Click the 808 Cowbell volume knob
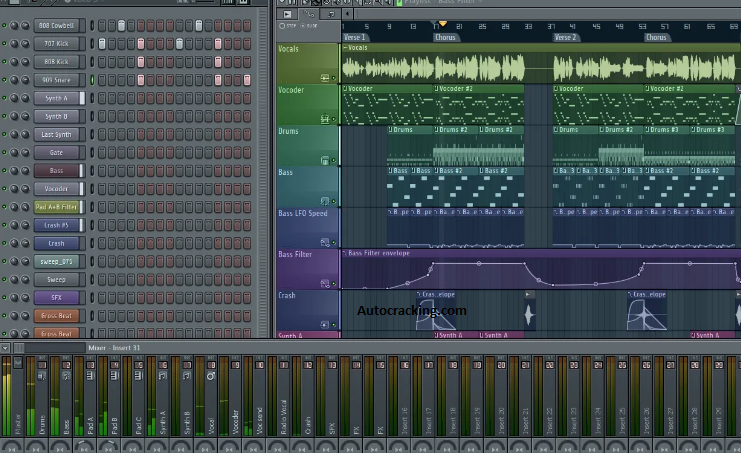The image size is (741, 453). click(25, 26)
